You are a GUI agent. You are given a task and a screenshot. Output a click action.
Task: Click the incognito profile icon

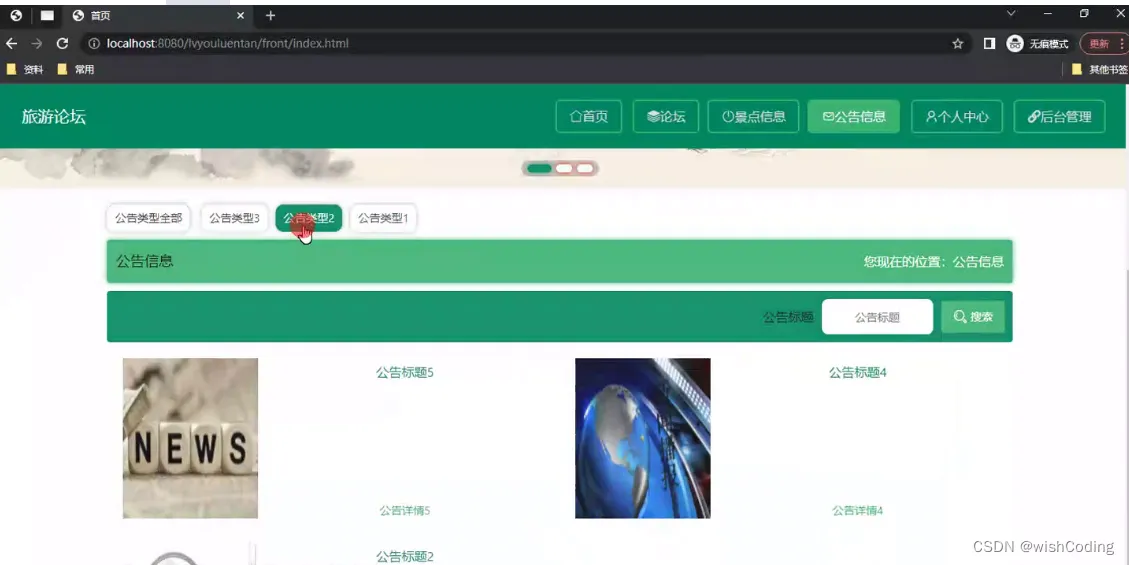(x=1015, y=44)
